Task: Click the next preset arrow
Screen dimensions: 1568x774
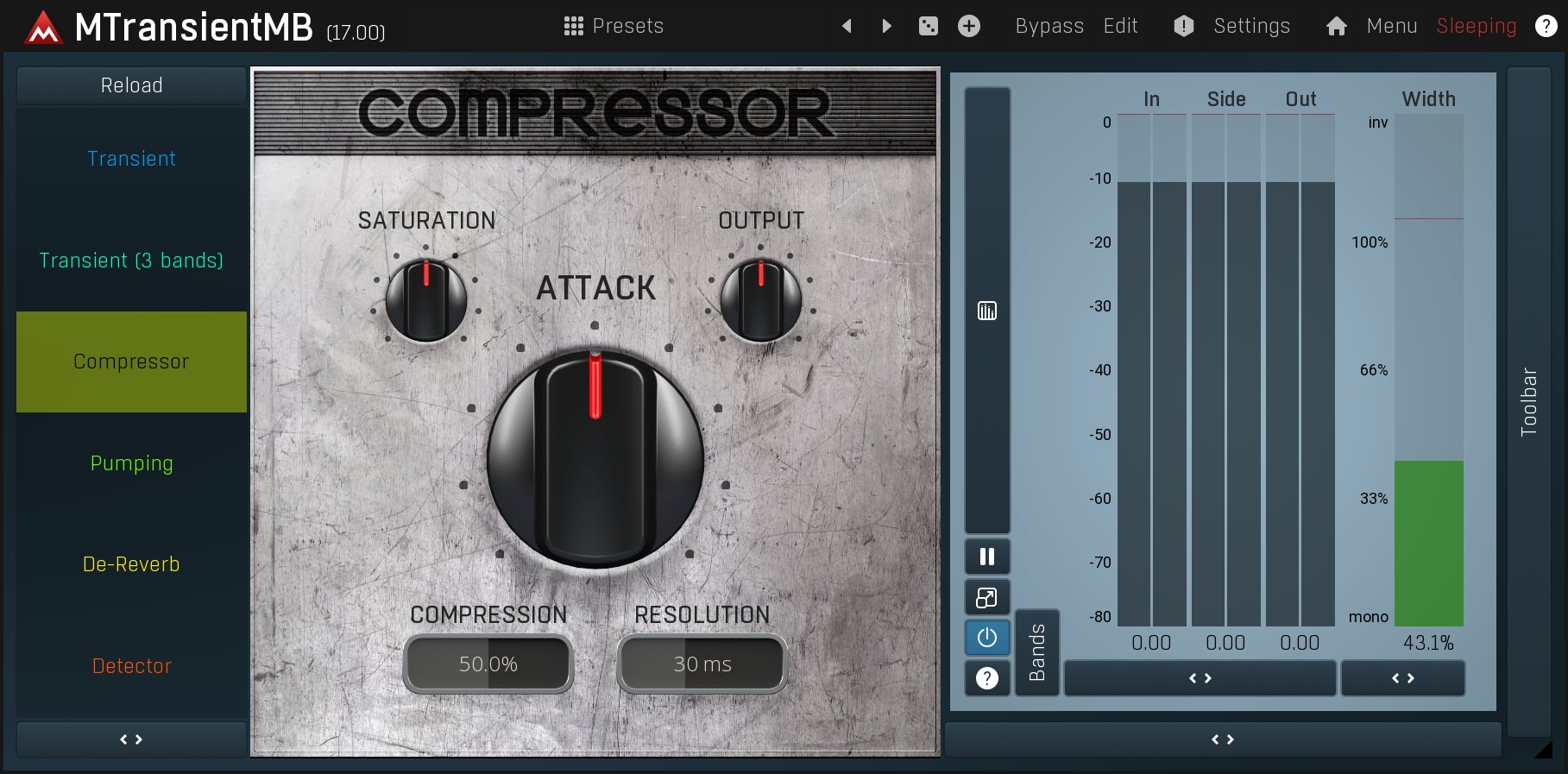Action: [886, 26]
